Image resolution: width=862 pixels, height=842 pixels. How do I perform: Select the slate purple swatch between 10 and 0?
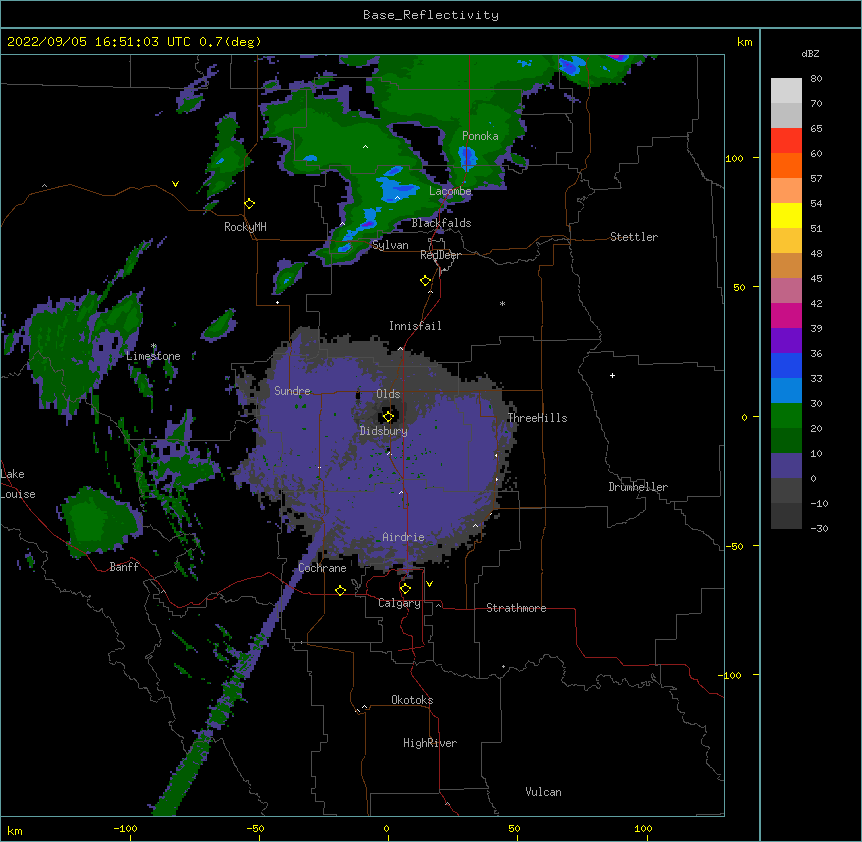click(x=786, y=466)
